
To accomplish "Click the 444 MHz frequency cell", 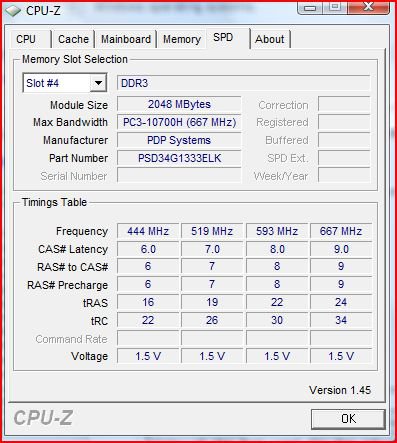I will (148, 231).
